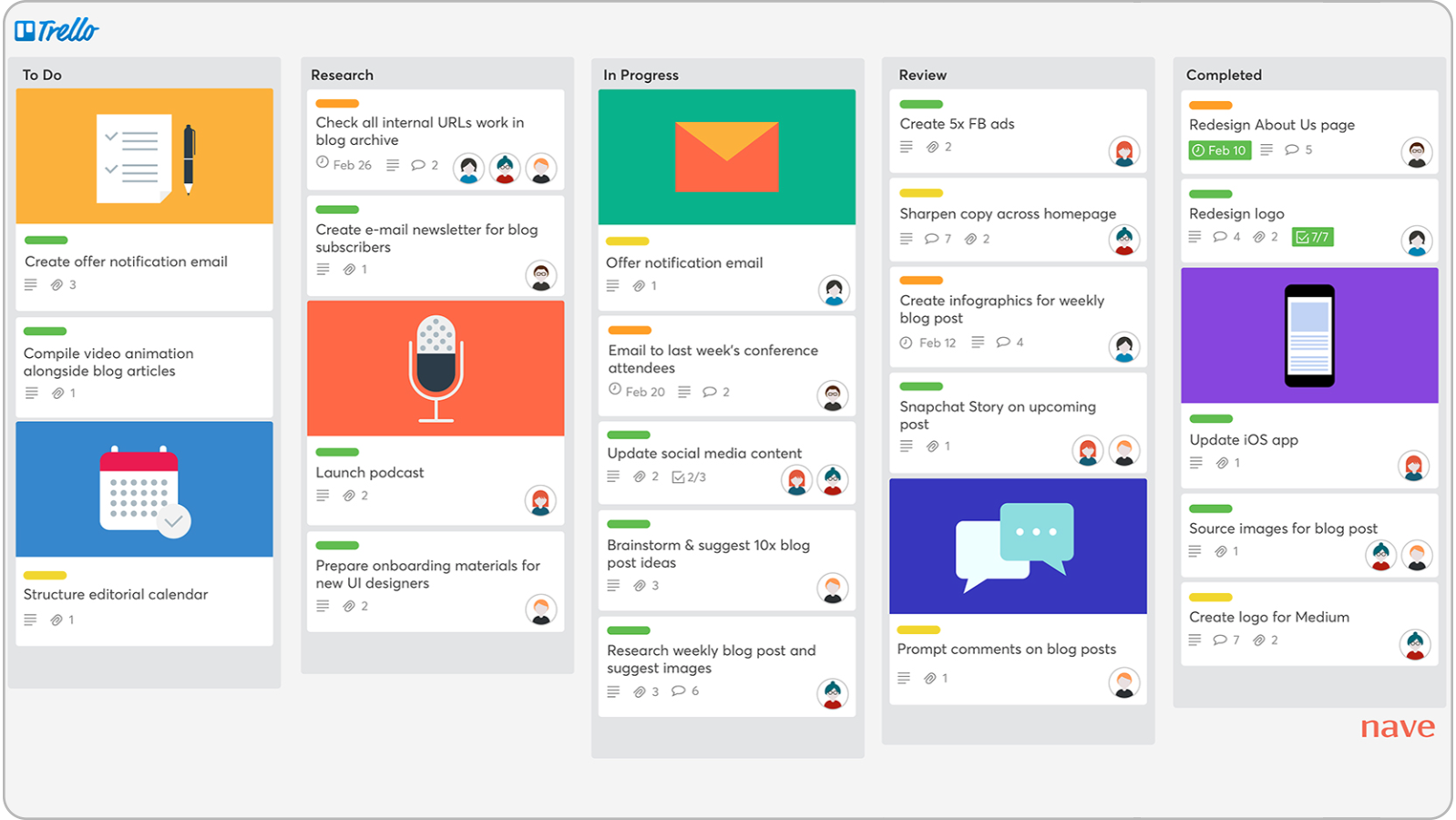The width and height of the screenshot is (1456, 820).
Task: Open the Structure editorial calendar card
Action: click(145, 534)
